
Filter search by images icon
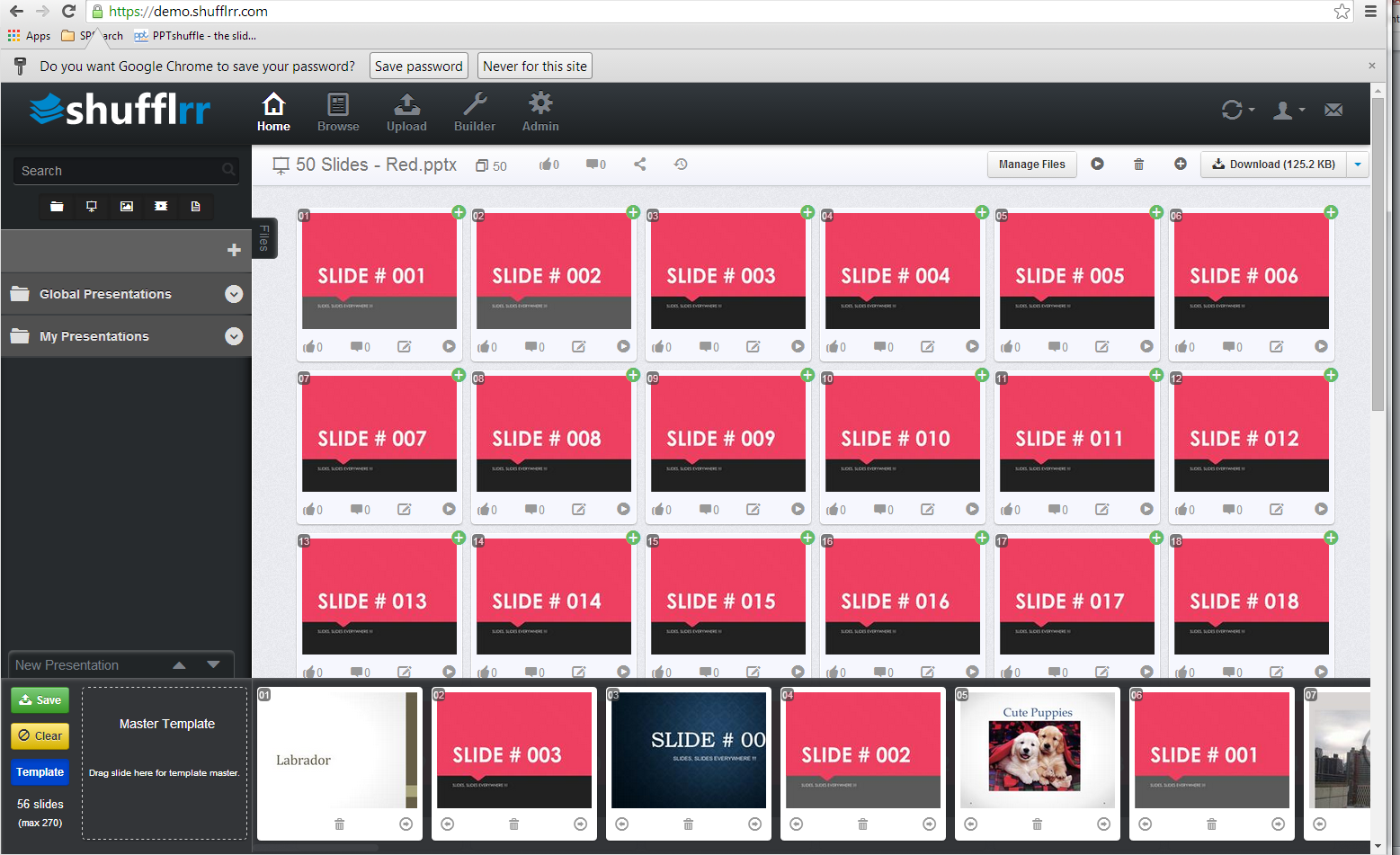point(127,207)
